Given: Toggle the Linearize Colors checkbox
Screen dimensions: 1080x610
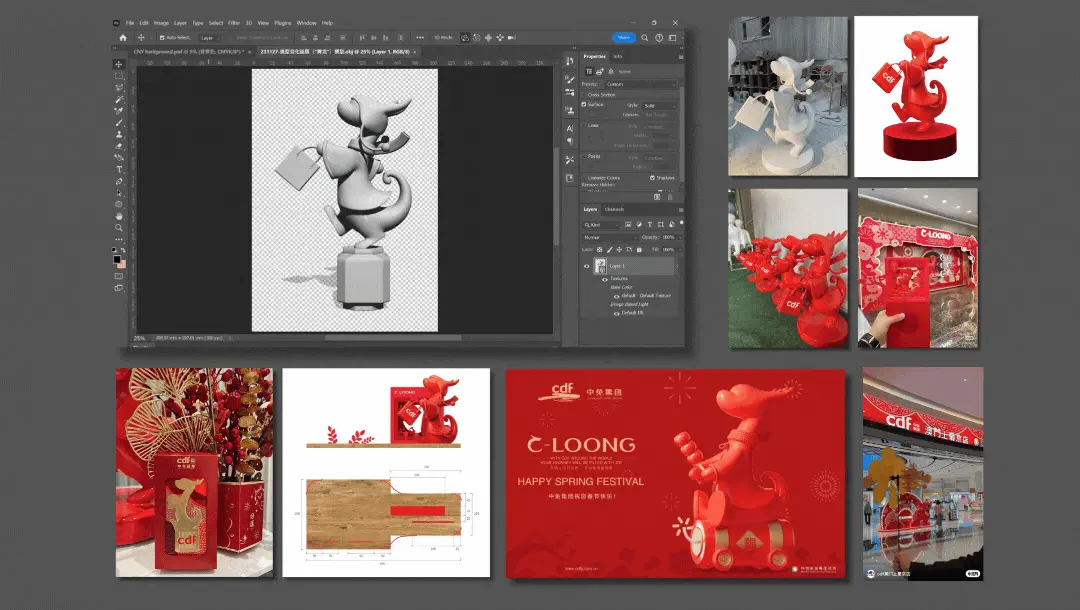Looking at the screenshot, I should tap(584, 178).
